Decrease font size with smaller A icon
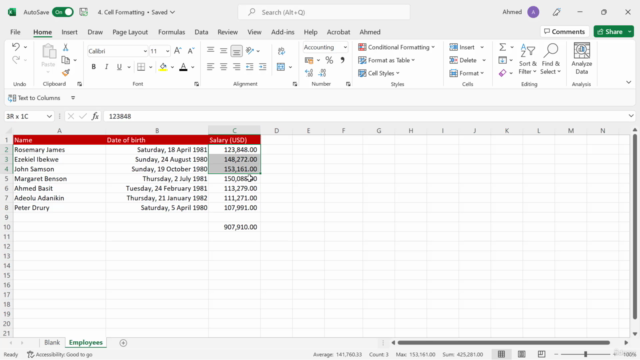The width and height of the screenshot is (640, 360). coord(191,51)
